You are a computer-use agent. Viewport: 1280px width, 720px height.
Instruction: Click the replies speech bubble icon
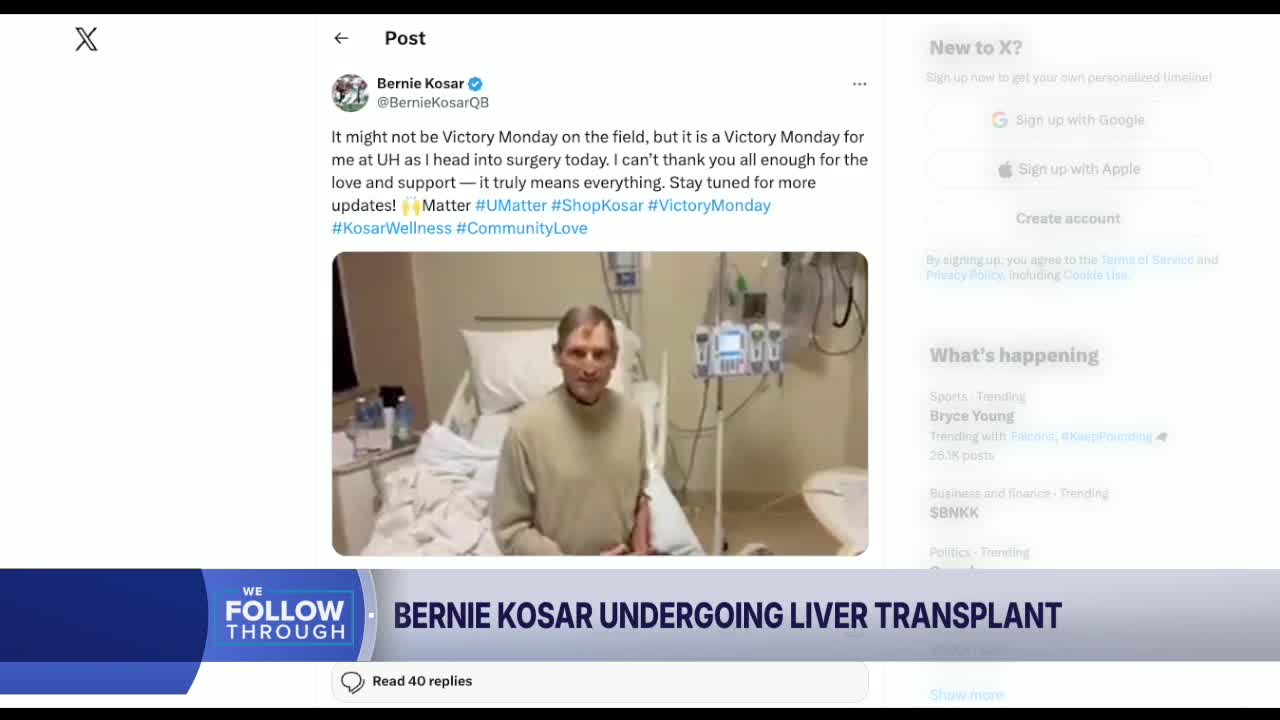(x=352, y=682)
